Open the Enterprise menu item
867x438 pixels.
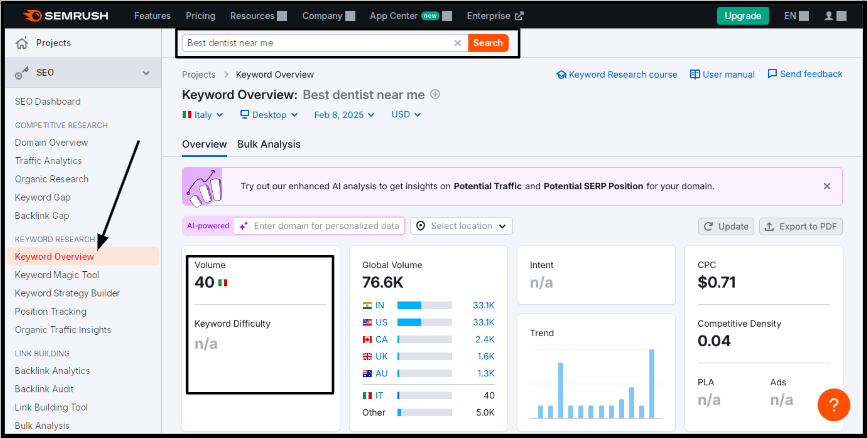[495, 16]
